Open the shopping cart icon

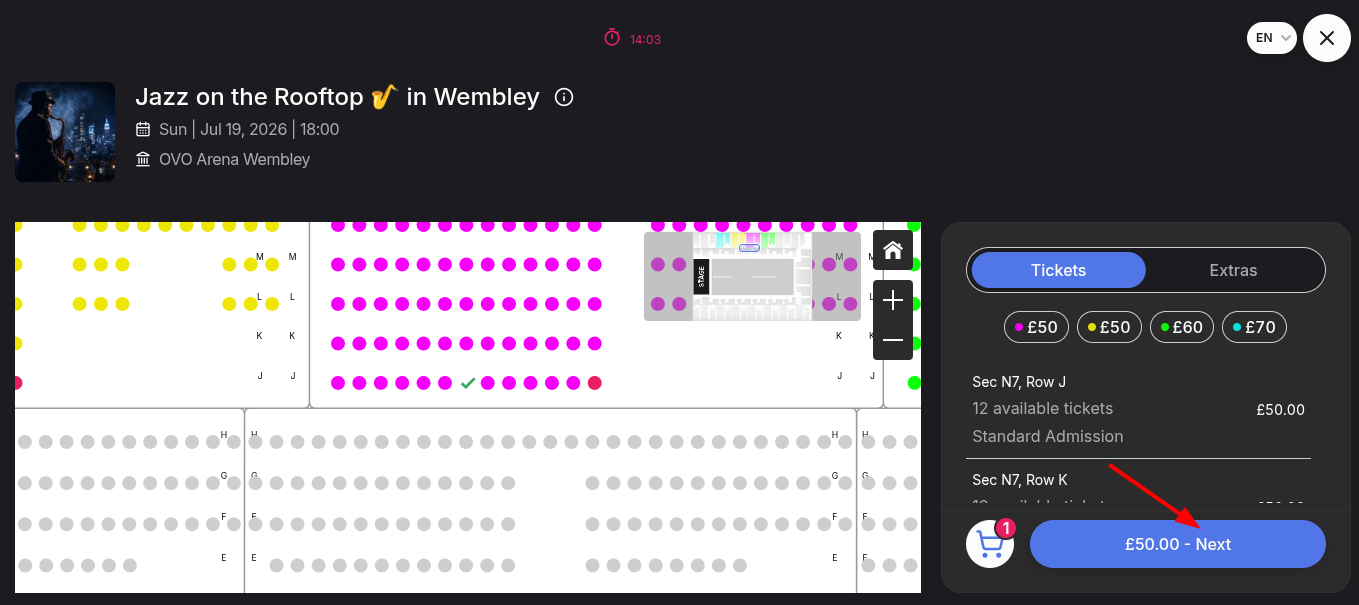point(990,544)
